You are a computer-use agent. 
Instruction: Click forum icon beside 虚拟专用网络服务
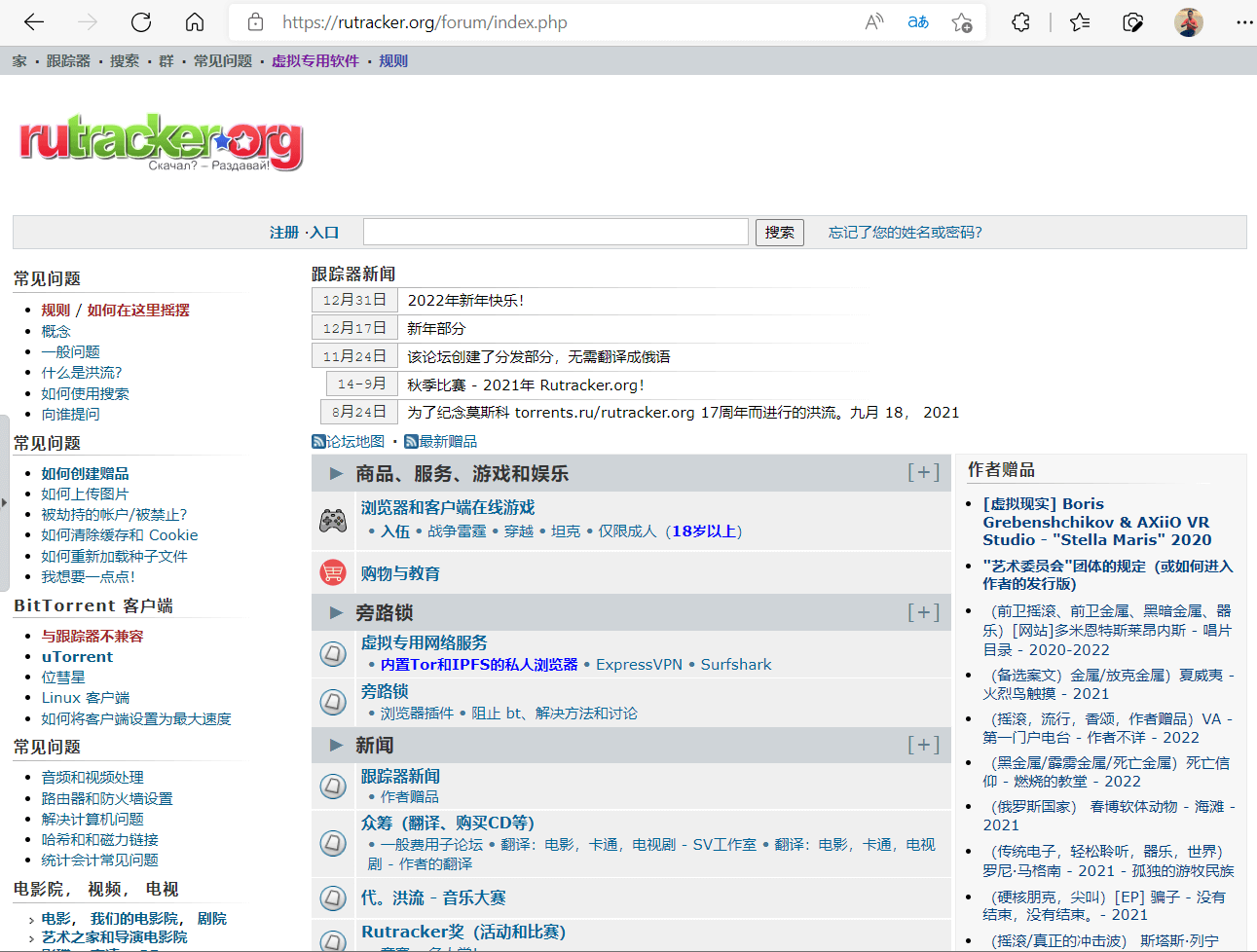[x=333, y=653]
